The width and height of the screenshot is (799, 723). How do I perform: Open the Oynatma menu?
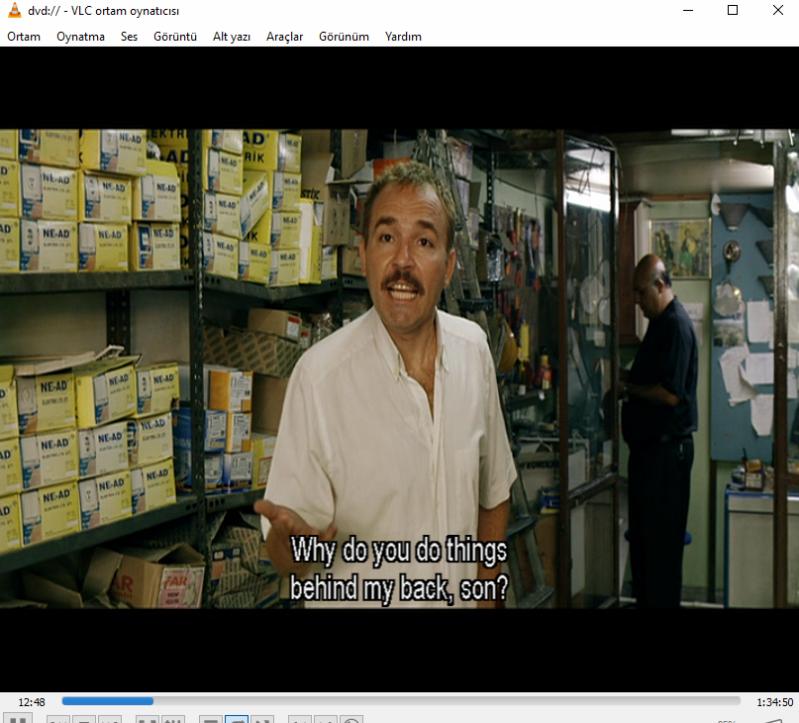pyautogui.click(x=80, y=36)
